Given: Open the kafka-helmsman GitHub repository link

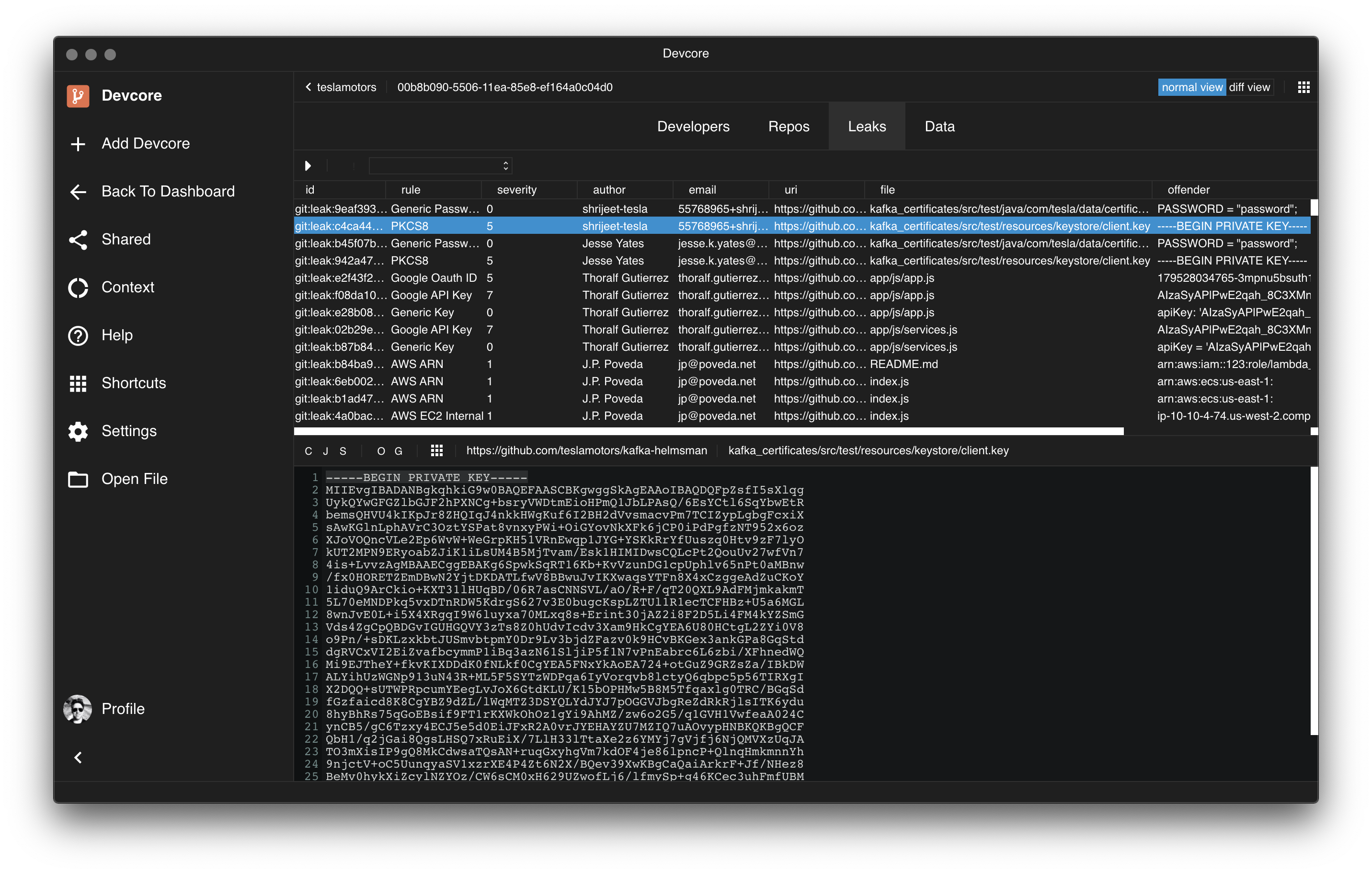Looking at the screenshot, I should point(586,450).
